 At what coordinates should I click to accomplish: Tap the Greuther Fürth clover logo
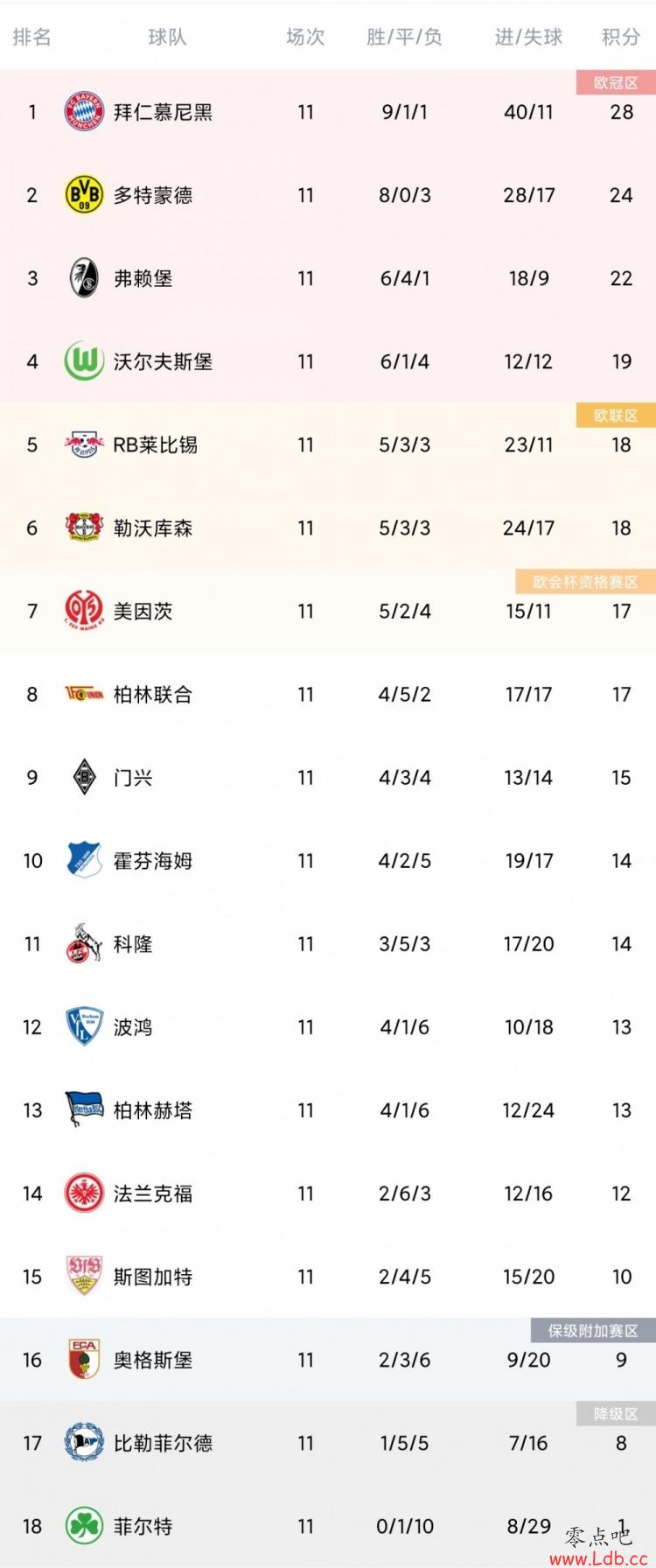(x=85, y=1526)
